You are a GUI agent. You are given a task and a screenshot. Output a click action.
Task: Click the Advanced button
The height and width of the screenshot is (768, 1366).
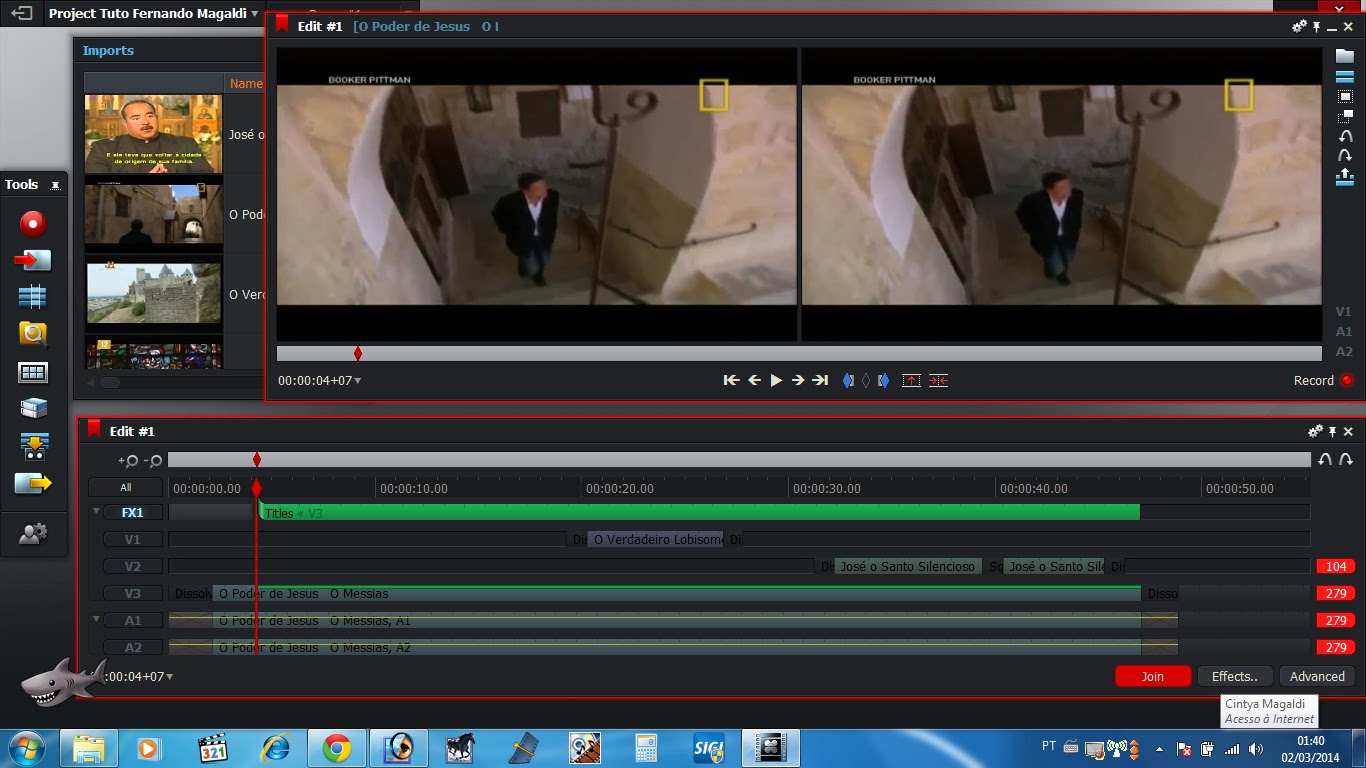click(1317, 677)
